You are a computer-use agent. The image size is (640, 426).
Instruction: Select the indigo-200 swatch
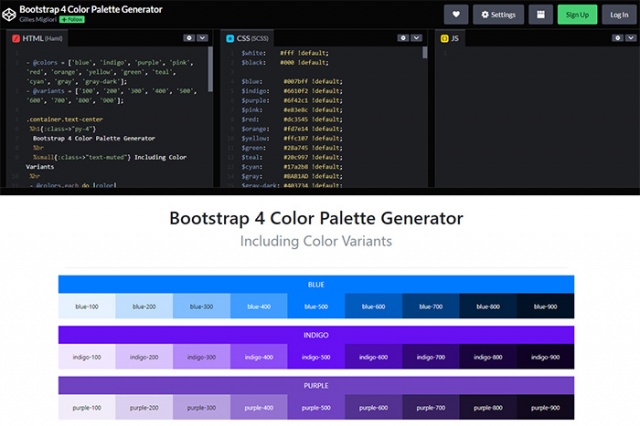144,357
